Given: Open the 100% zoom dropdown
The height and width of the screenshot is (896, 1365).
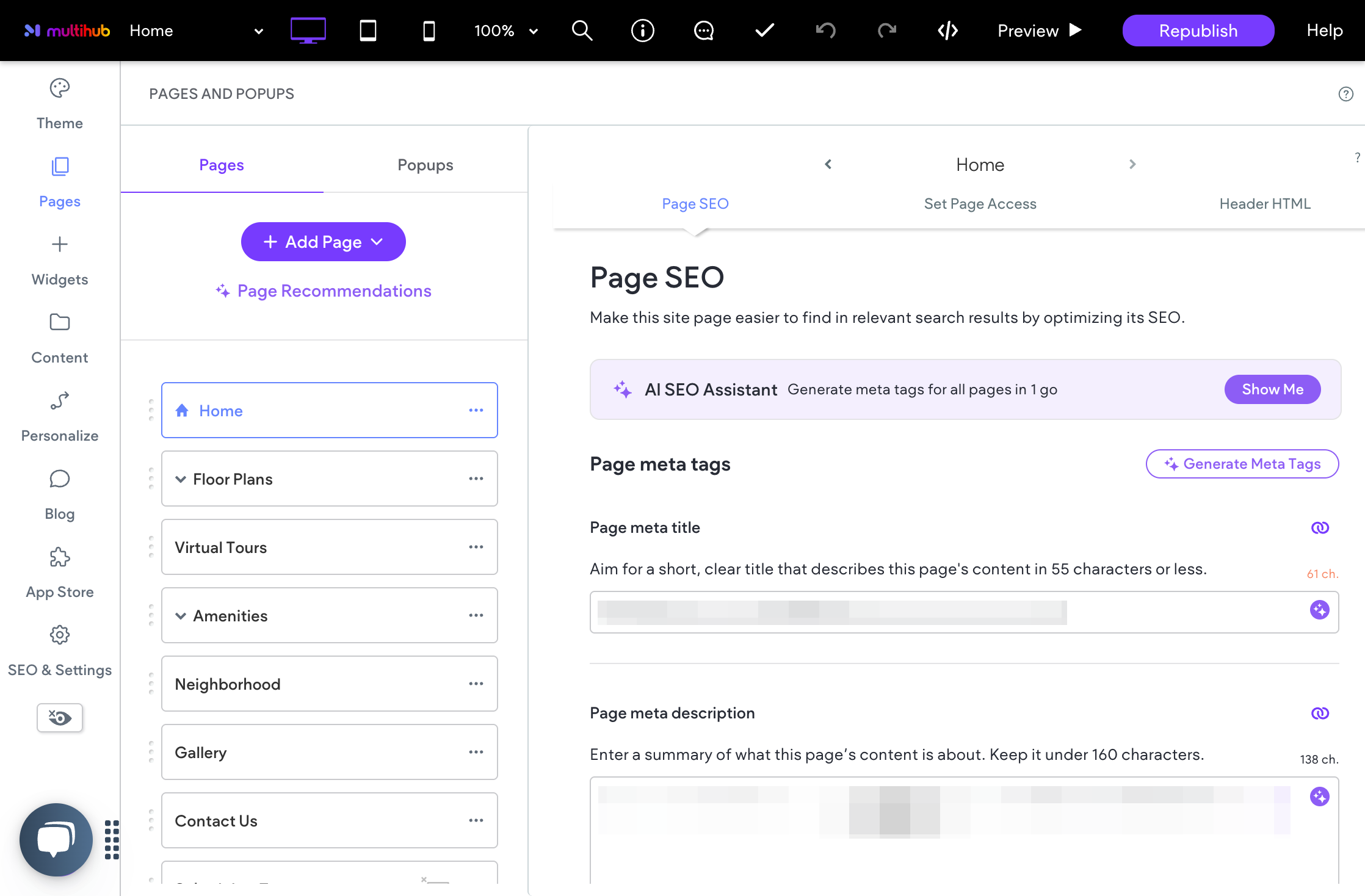Looking at the screenshot, I should coord(505,31).
